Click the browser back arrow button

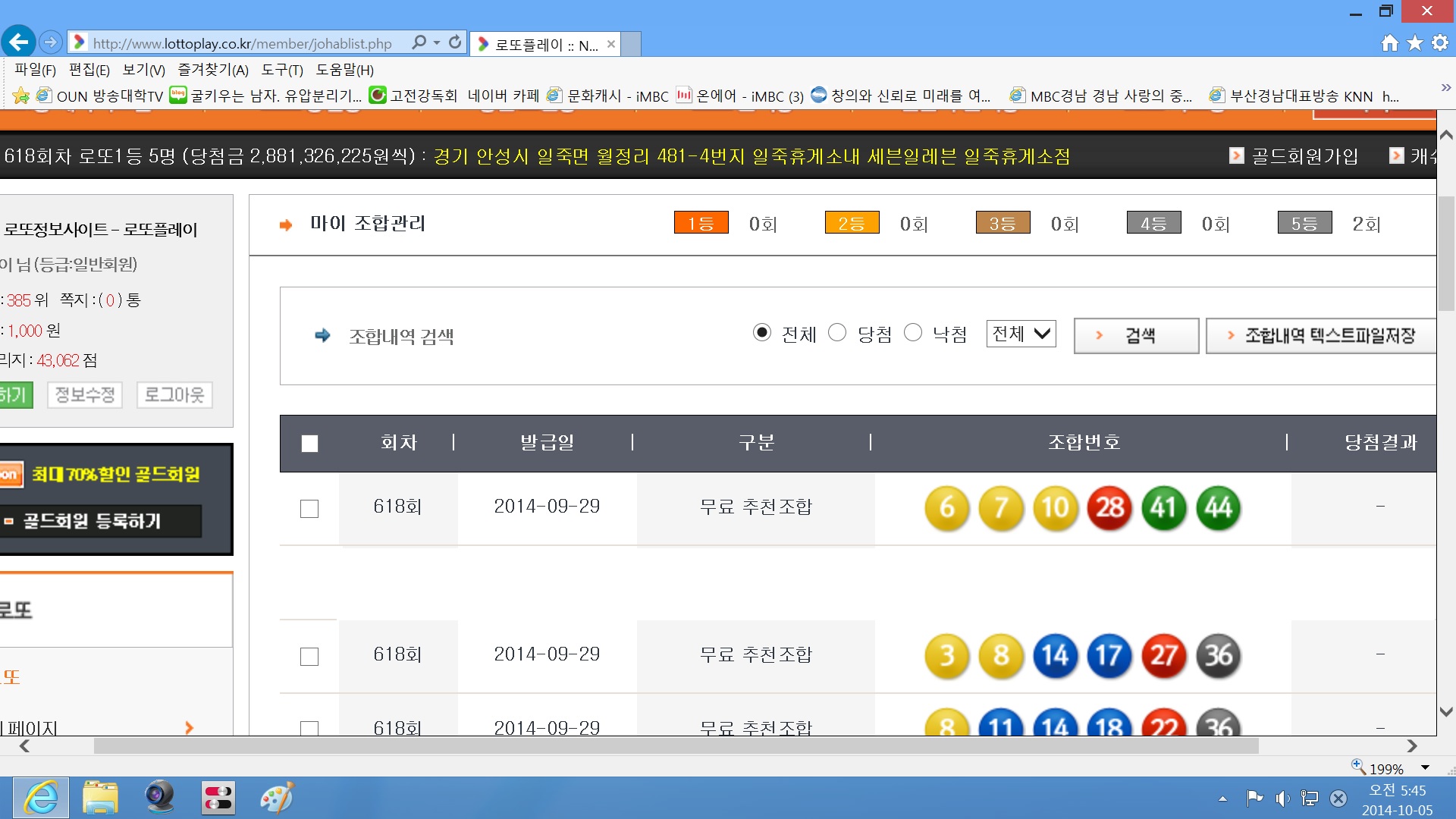click(x=19, y=42)
